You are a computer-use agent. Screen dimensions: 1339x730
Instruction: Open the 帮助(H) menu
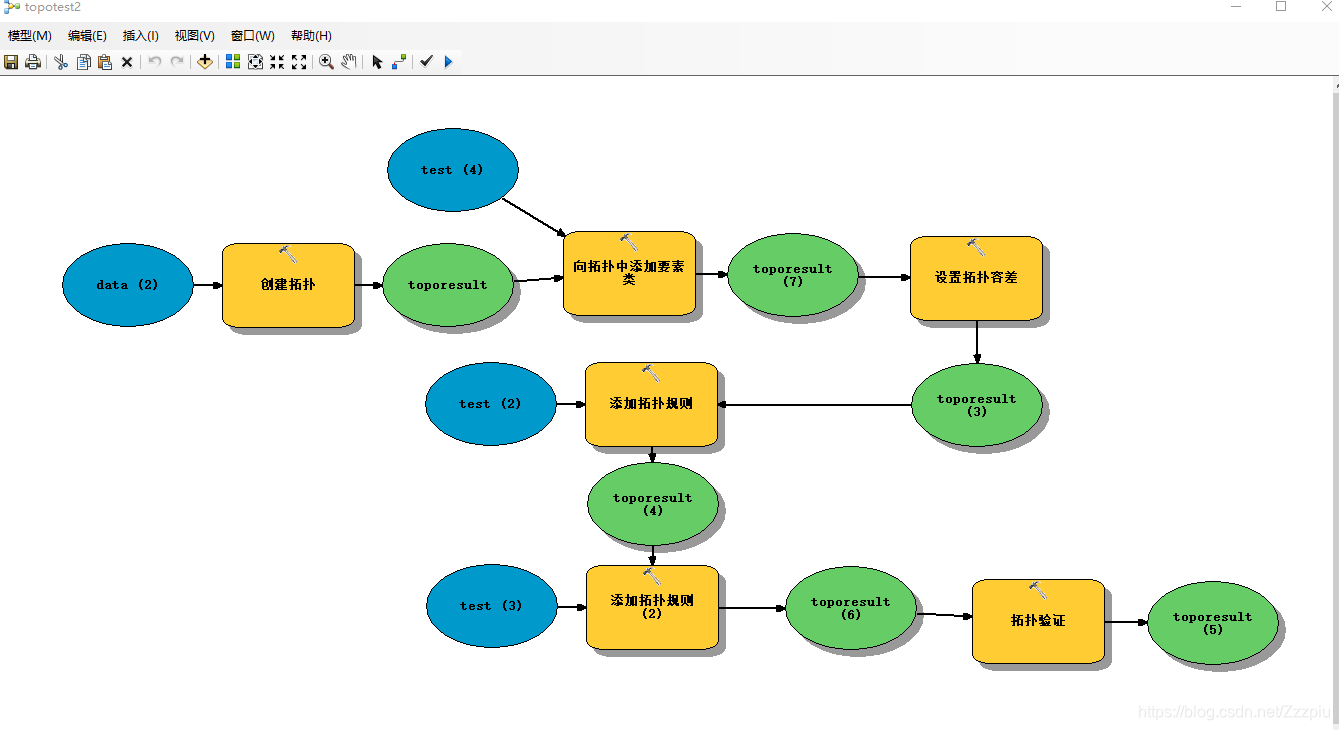(x=311, y=36)
